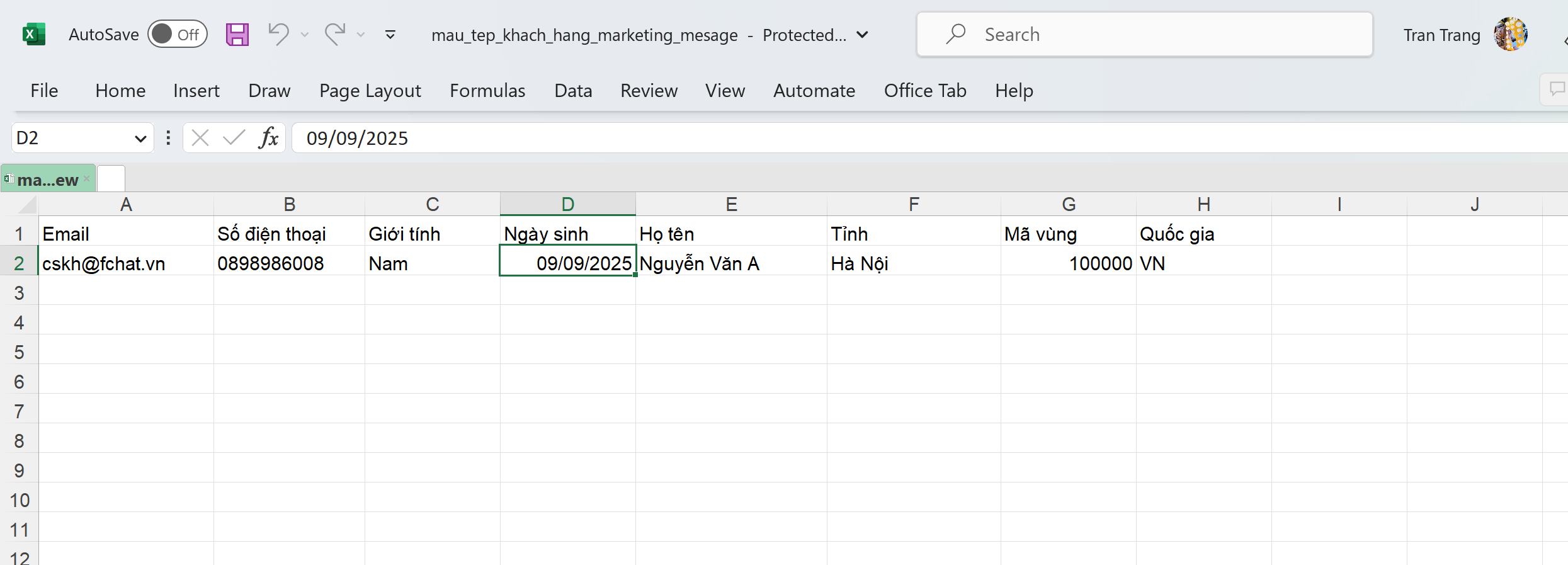This screenshot has height=565, width=1568.
Task: Expand the Undo history dropdown arrow
Action: coord(305,35)
